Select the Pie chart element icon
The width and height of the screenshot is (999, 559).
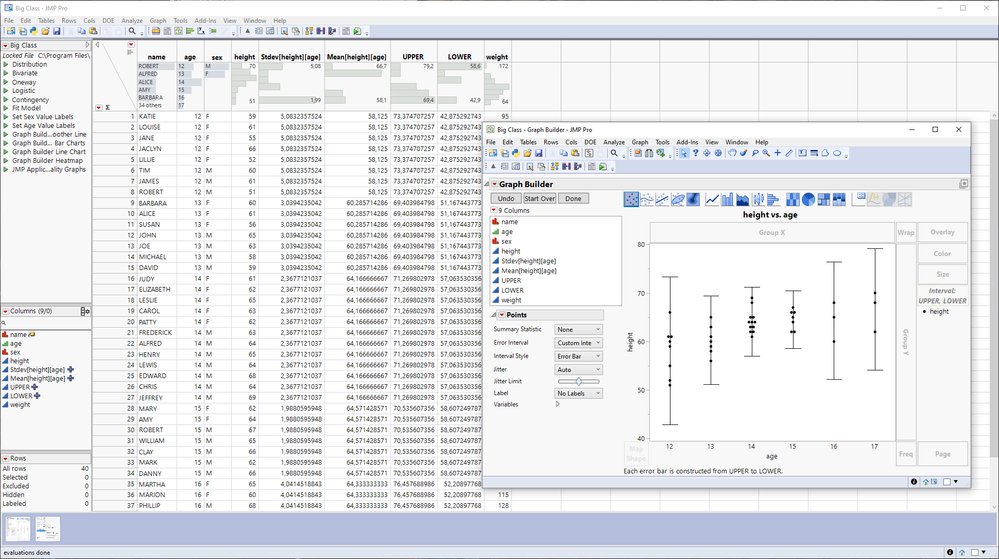pyautogui.click(x=809, y=200)
